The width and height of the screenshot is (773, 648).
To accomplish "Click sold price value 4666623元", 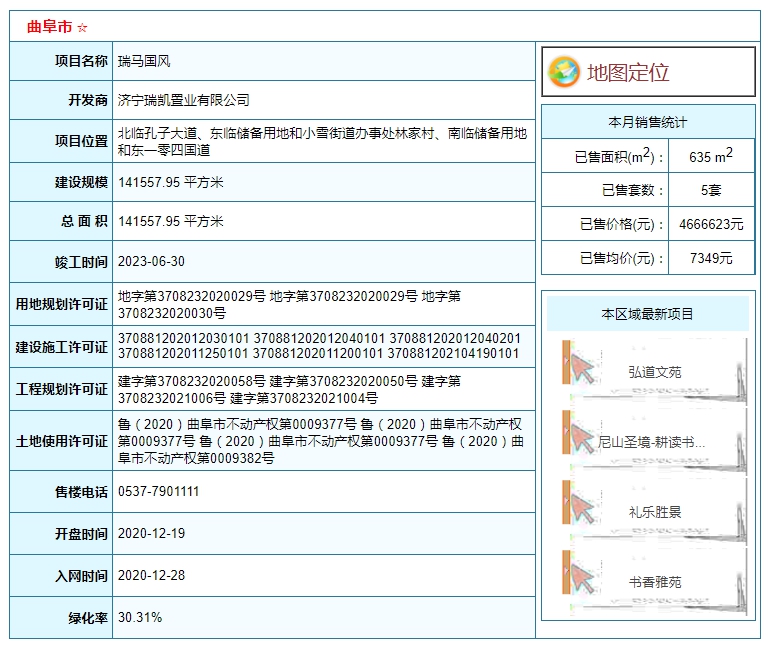I will pyautogui.click(x=711, y=224).
